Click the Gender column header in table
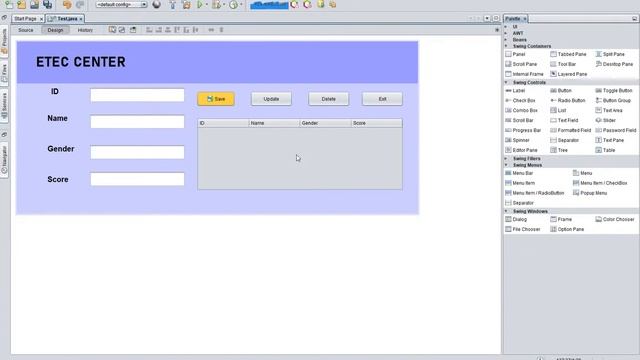Image resolution: width=640 pixels, height=360 pixels. click(x=325, y=123)
